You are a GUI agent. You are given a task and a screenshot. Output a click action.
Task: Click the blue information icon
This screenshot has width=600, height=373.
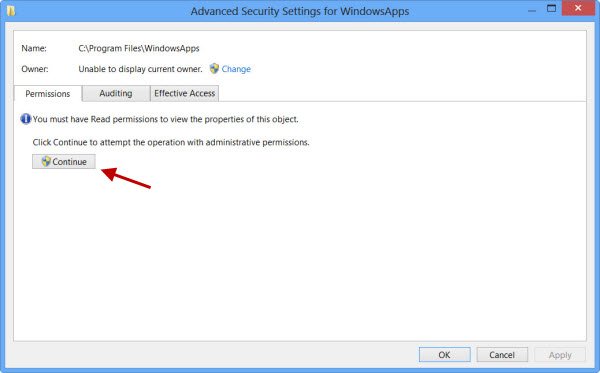[x=26, y=119]
